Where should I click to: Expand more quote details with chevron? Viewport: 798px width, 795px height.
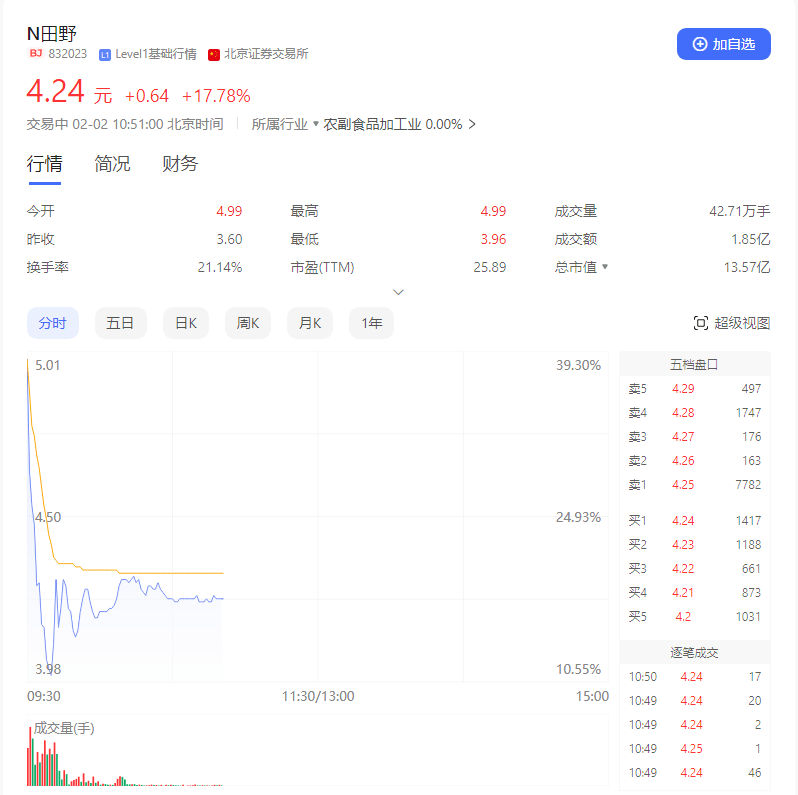coord(398,292)
